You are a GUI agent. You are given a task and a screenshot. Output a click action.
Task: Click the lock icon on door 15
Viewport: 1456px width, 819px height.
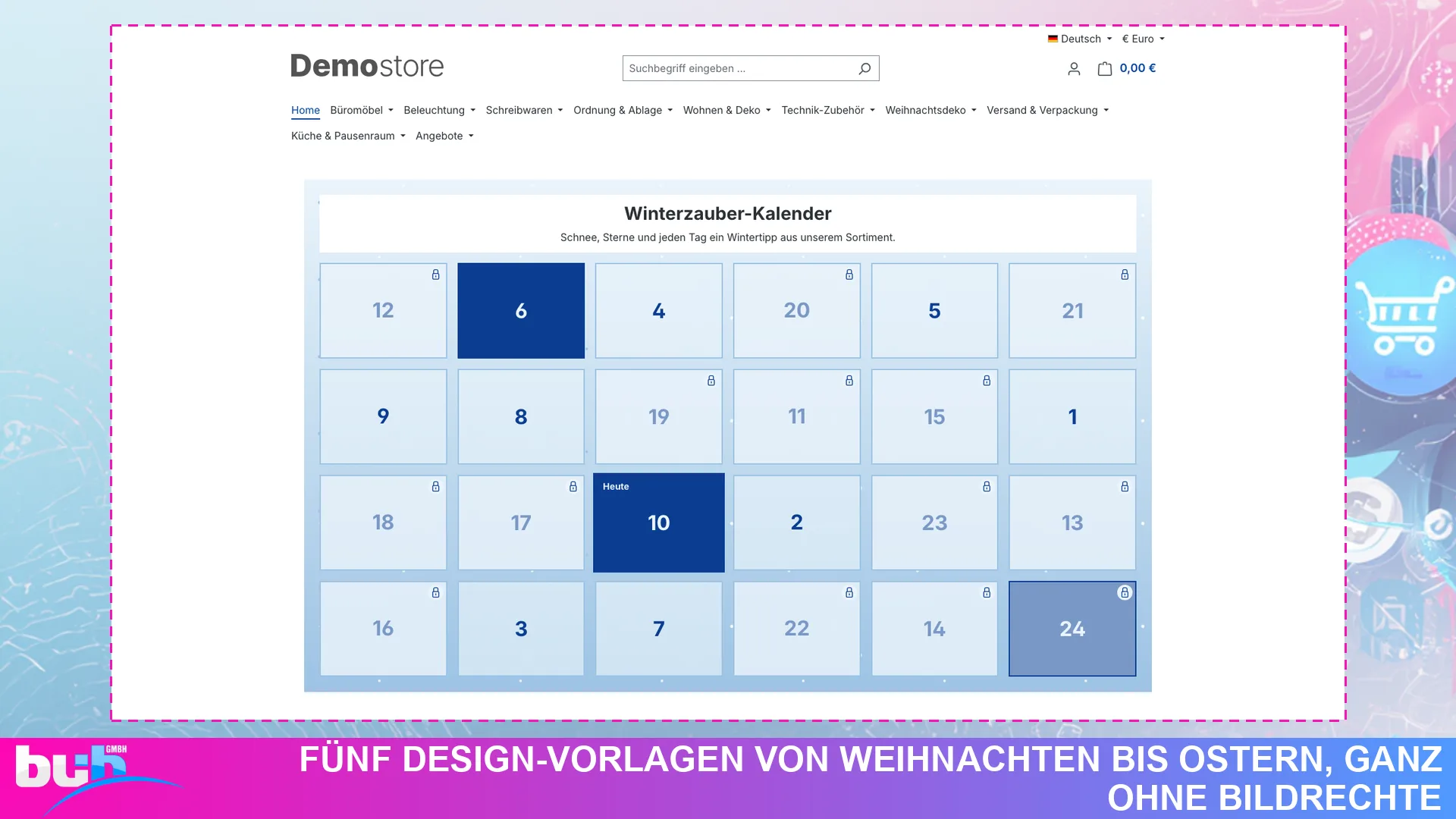coord(987,381)
